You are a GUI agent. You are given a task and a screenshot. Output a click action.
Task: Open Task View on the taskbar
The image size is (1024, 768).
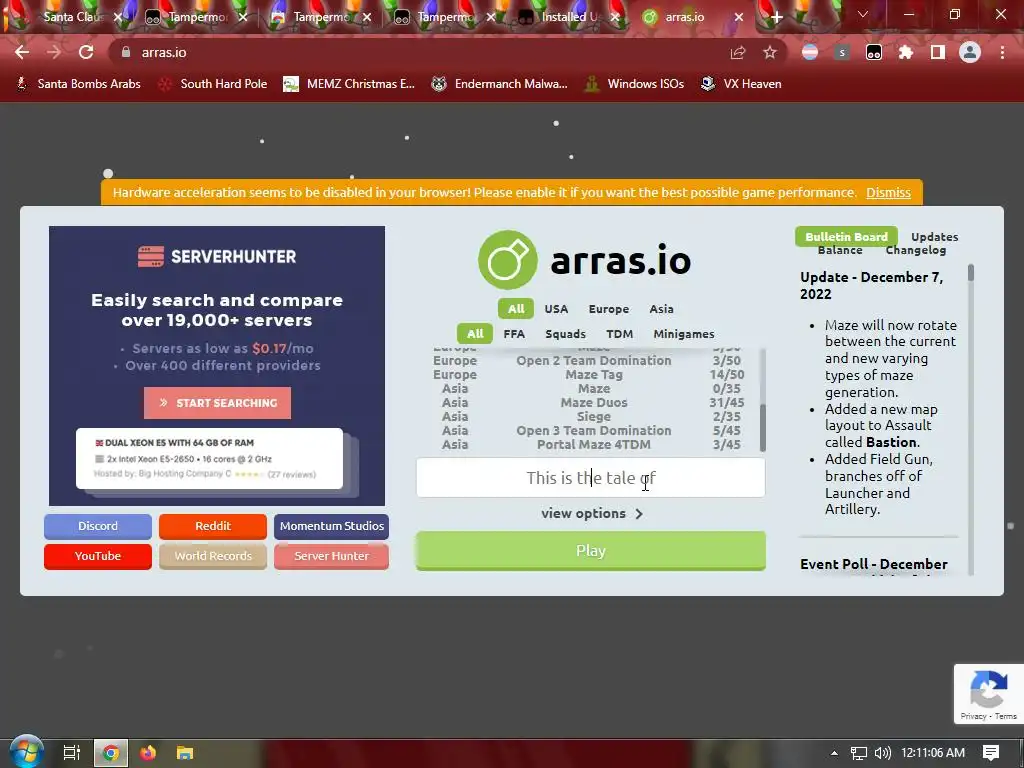click(x=71, y=753)
